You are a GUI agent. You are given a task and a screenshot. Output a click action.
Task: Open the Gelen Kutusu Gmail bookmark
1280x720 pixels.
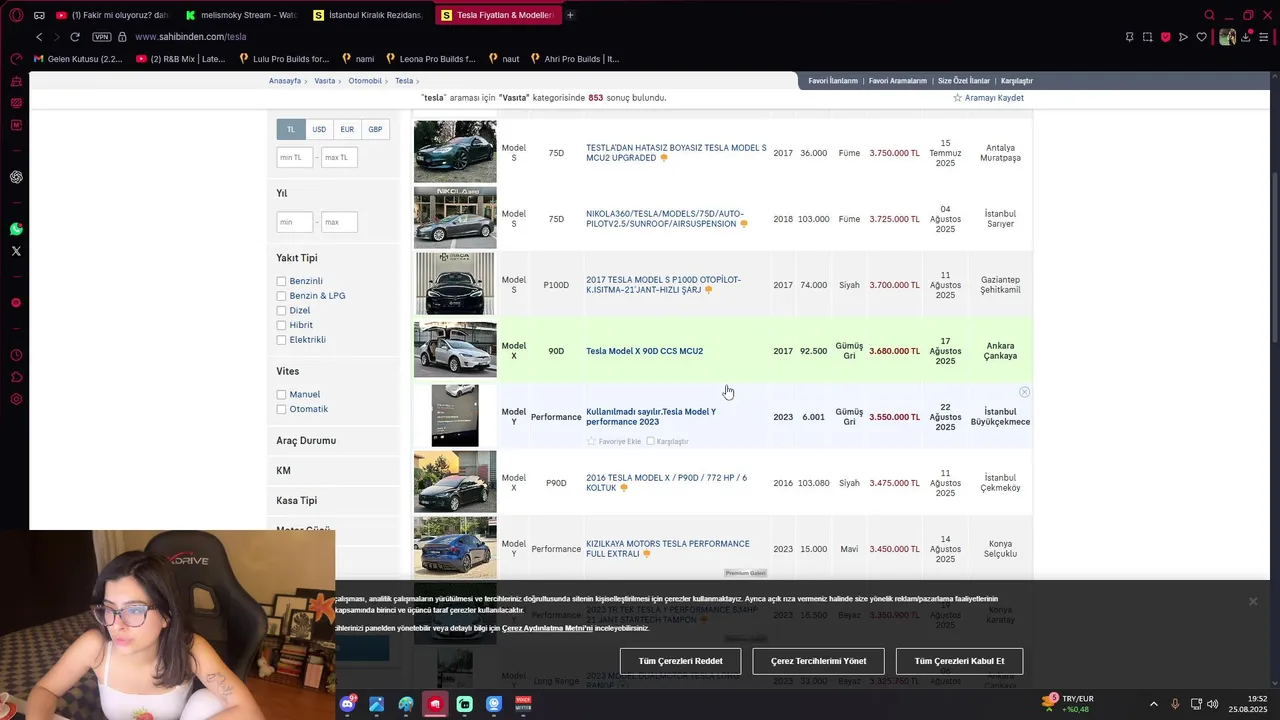click(78, 59)
